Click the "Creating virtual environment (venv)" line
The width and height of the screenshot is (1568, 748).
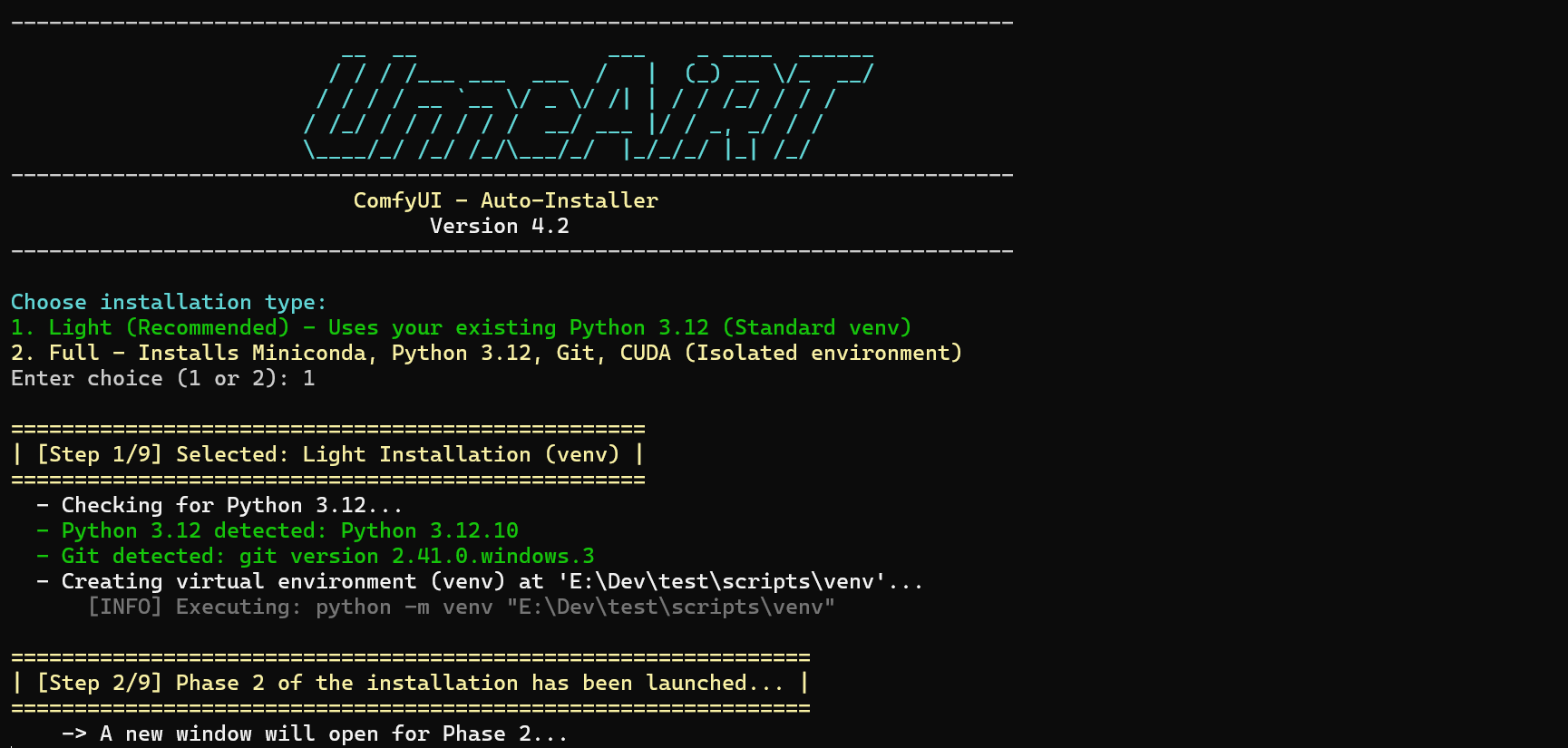pos(480,581)
